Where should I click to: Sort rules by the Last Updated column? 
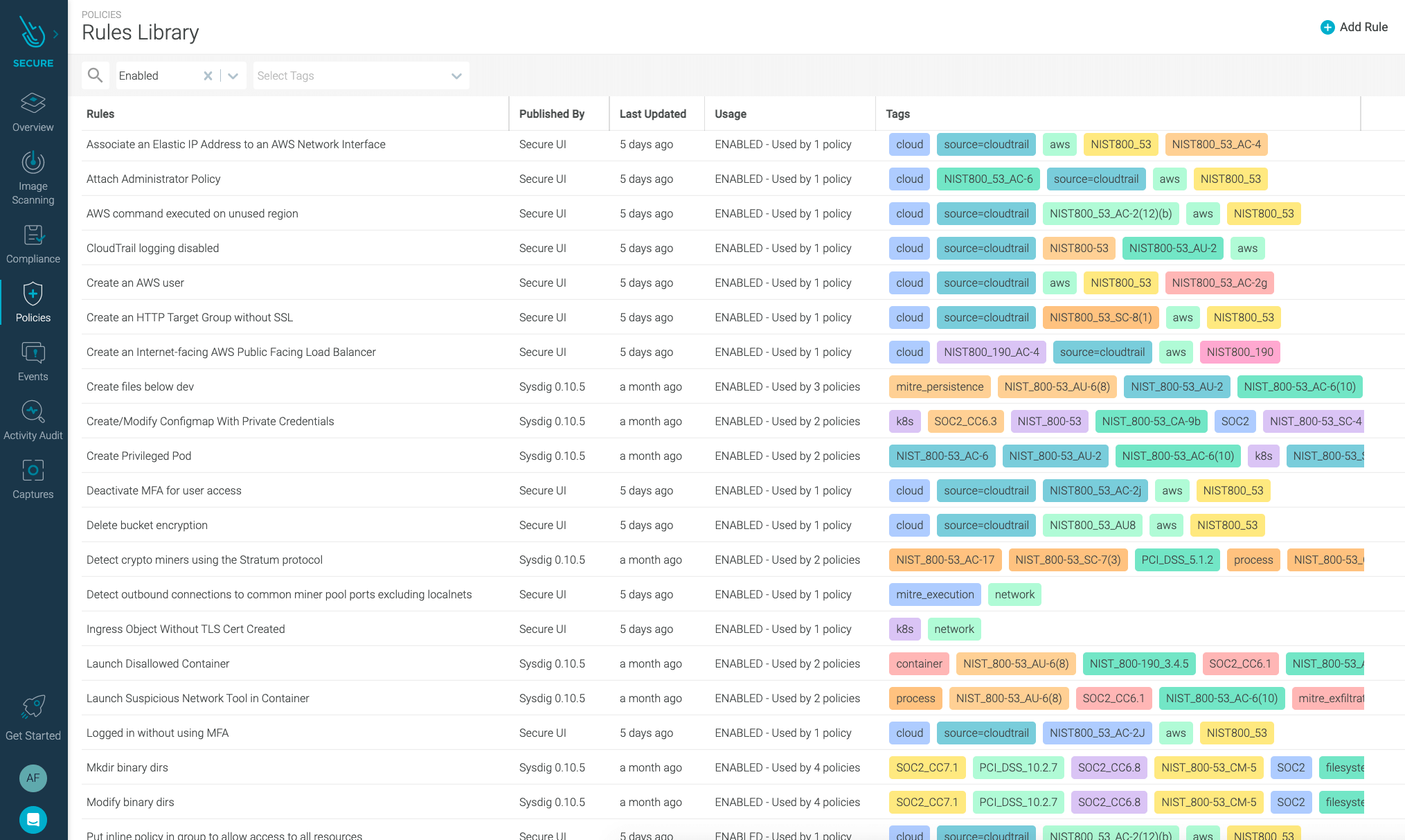(652, 114)
